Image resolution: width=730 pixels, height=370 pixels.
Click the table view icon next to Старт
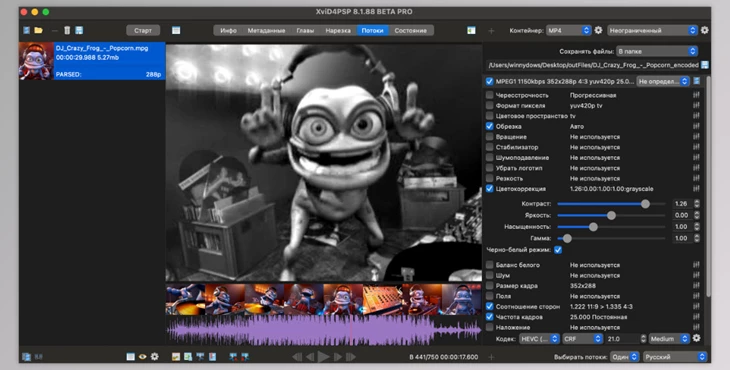coord(176,30)
